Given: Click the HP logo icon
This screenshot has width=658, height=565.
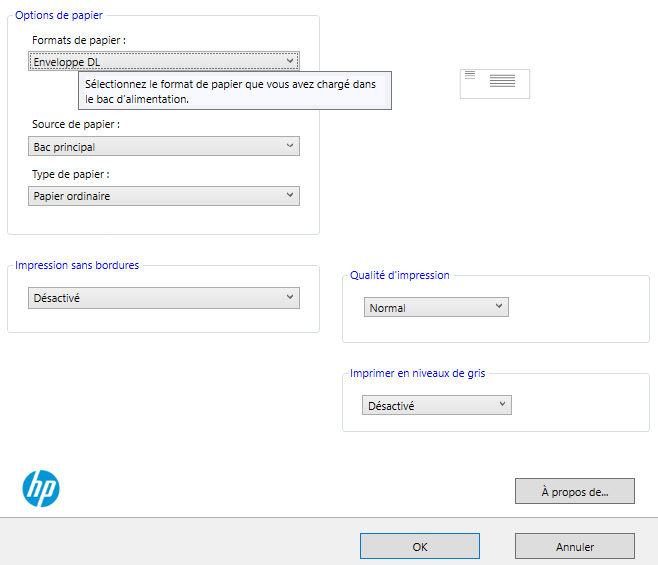Looking at the screenshot, I should click(x=41, y=489).
